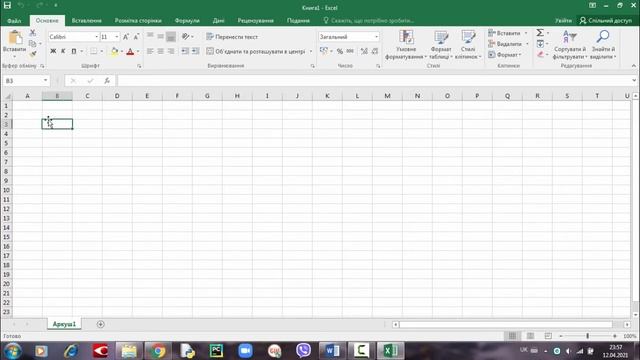The image size is (640, 360).
Task: Open Google Chrome from the taskbar
Action: pyautogui.click(x=158, y=351)
